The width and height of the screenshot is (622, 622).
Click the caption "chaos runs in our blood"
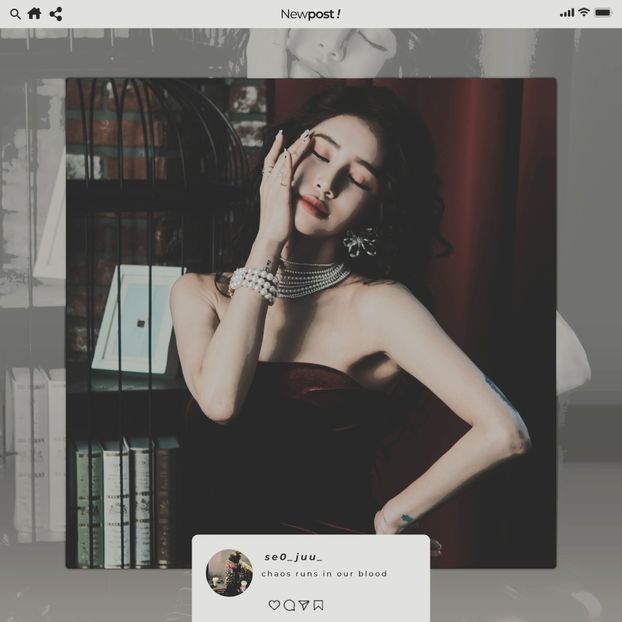pyautogui.click(x=324, y=574)
